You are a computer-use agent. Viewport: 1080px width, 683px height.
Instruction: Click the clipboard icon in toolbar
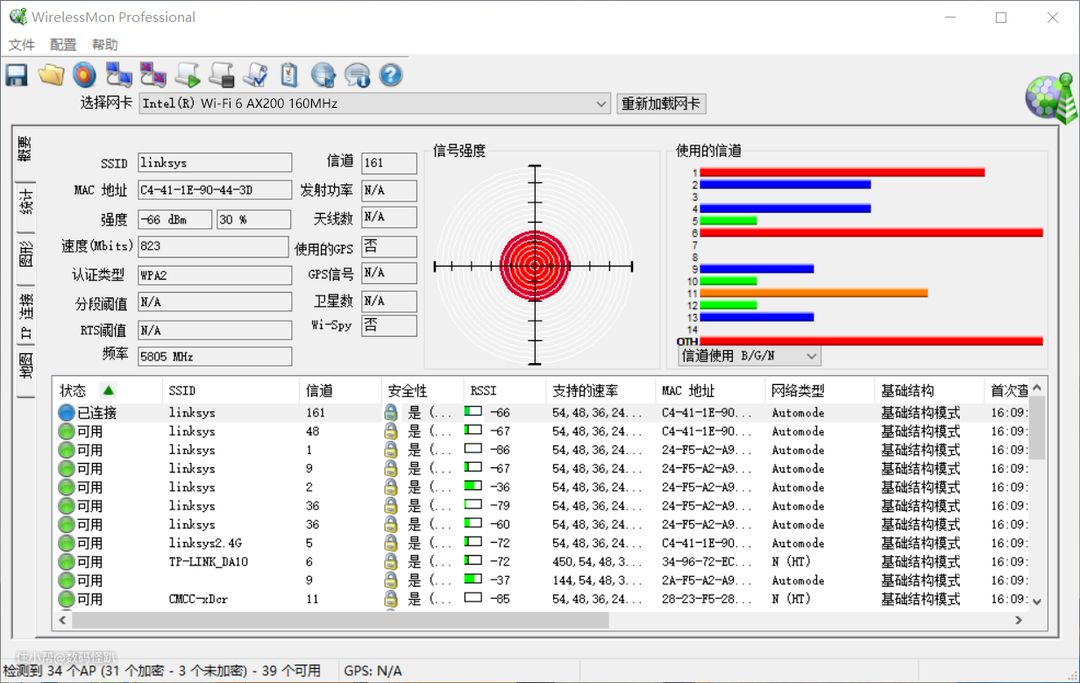[x=289, y=75]
